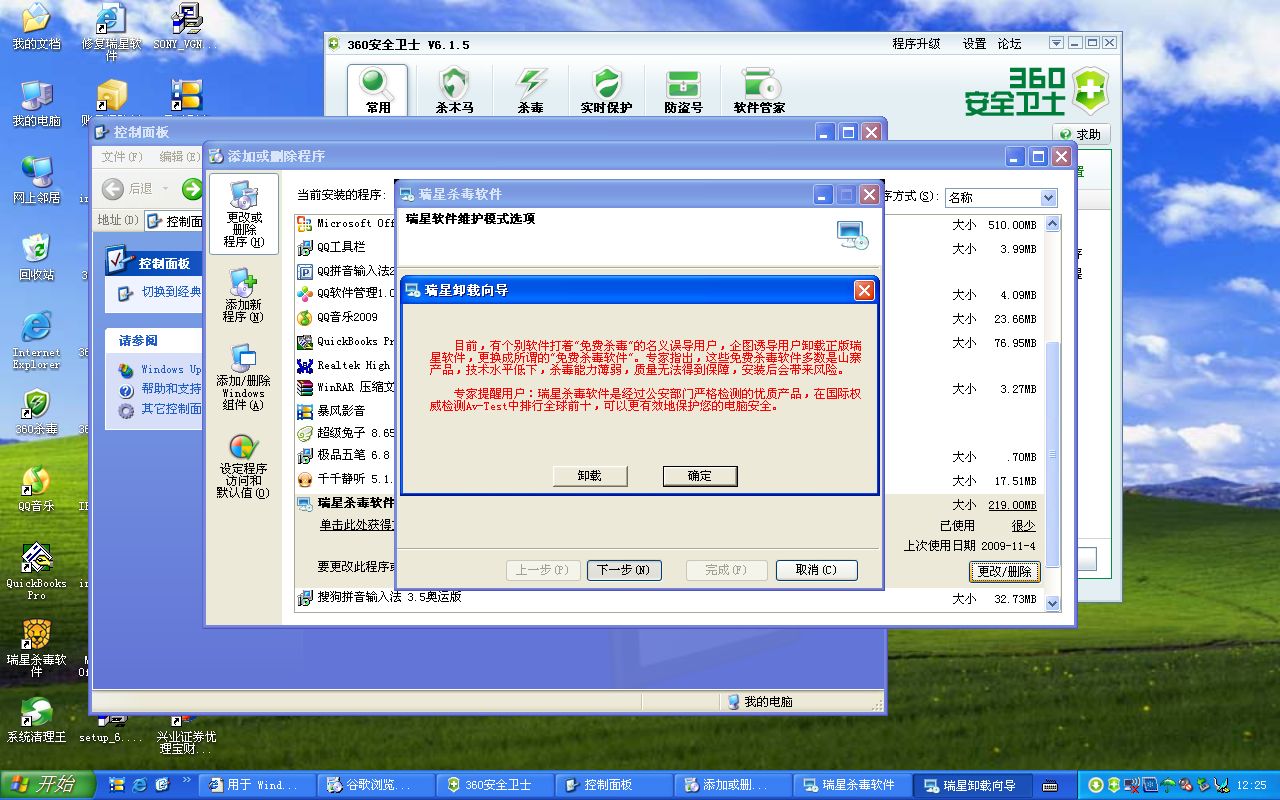This screenshot has width=1280, height=800.
Task: Open QQ音乐 desktop icon
Action: (x=36, y=489)
